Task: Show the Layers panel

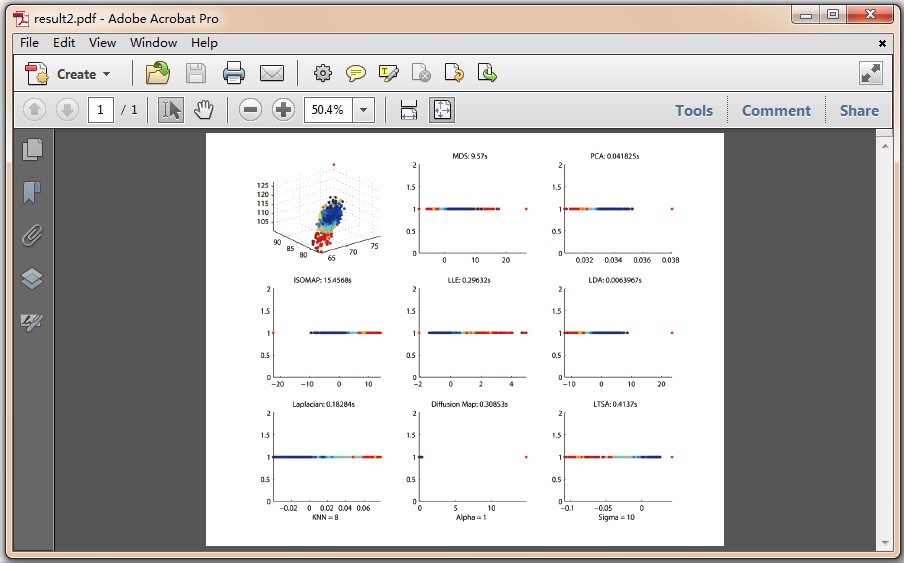Action: pyautogui.click(x=33, y=279)
